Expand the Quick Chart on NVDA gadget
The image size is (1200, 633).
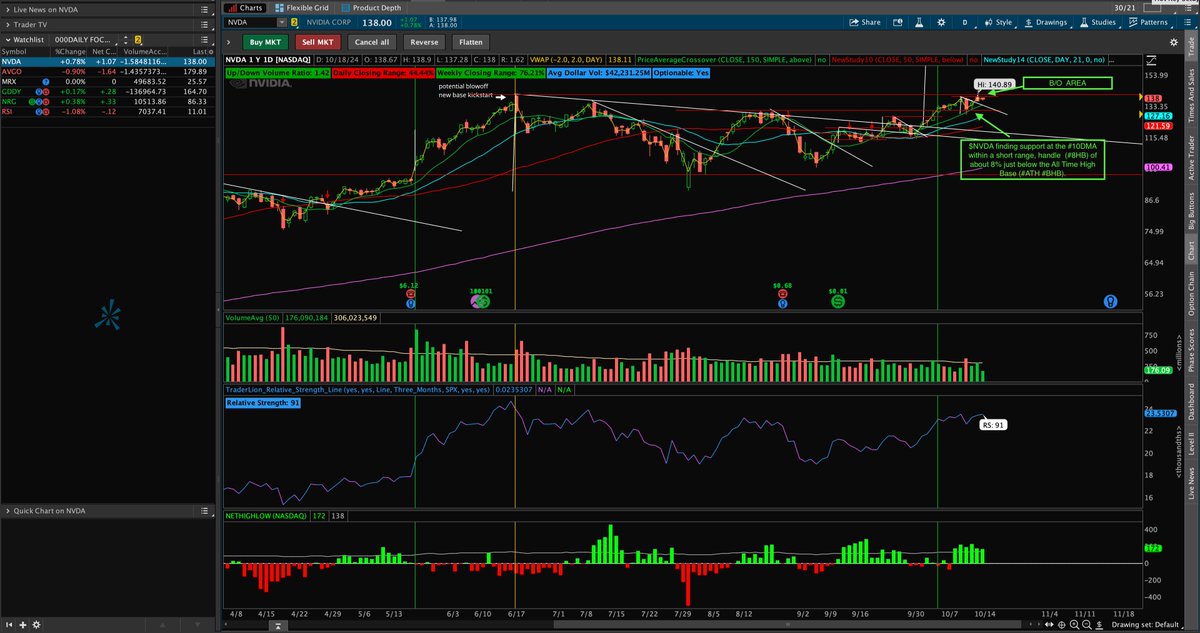tap(7, 511)
